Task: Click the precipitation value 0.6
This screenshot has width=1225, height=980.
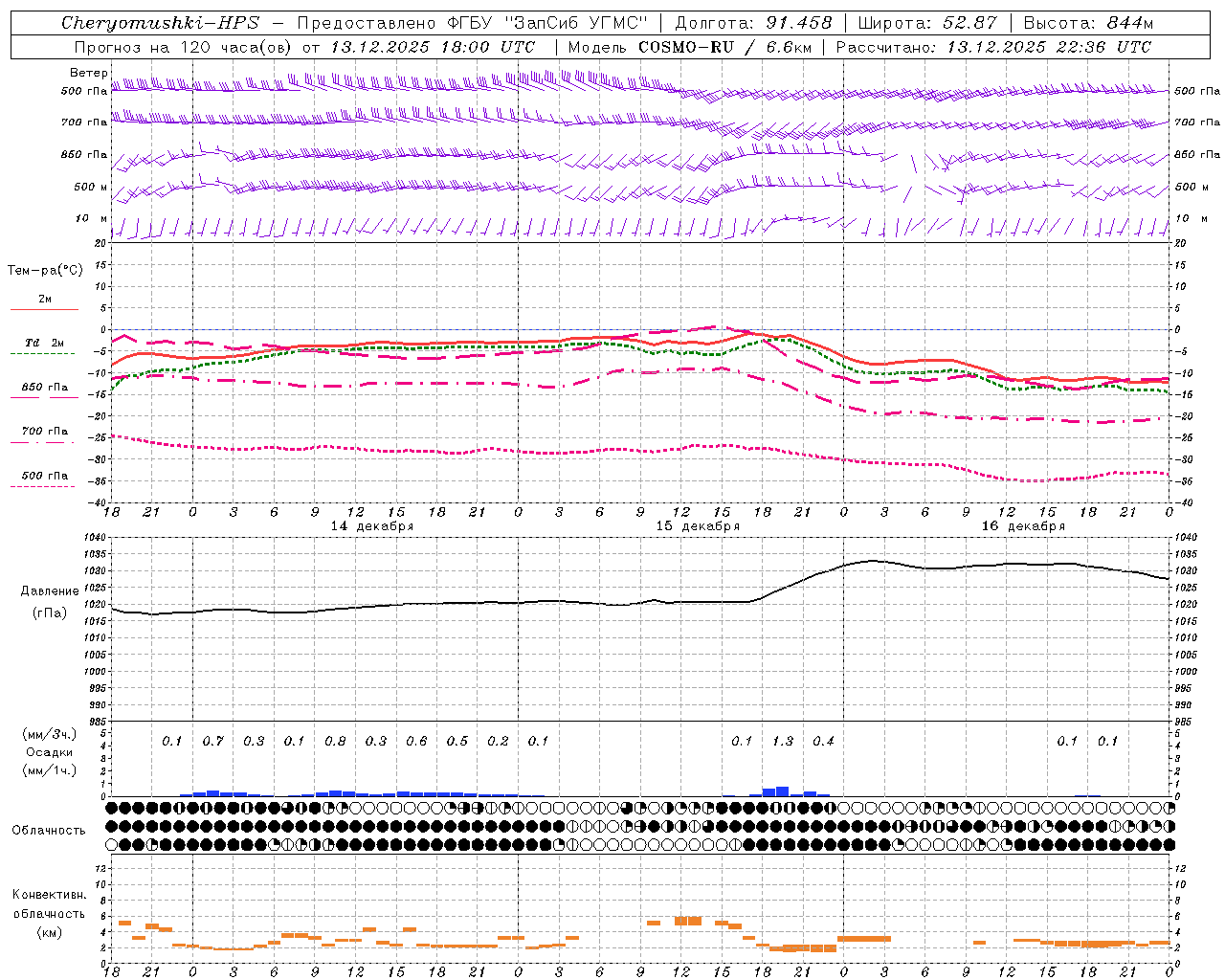Action: [416, 742]
